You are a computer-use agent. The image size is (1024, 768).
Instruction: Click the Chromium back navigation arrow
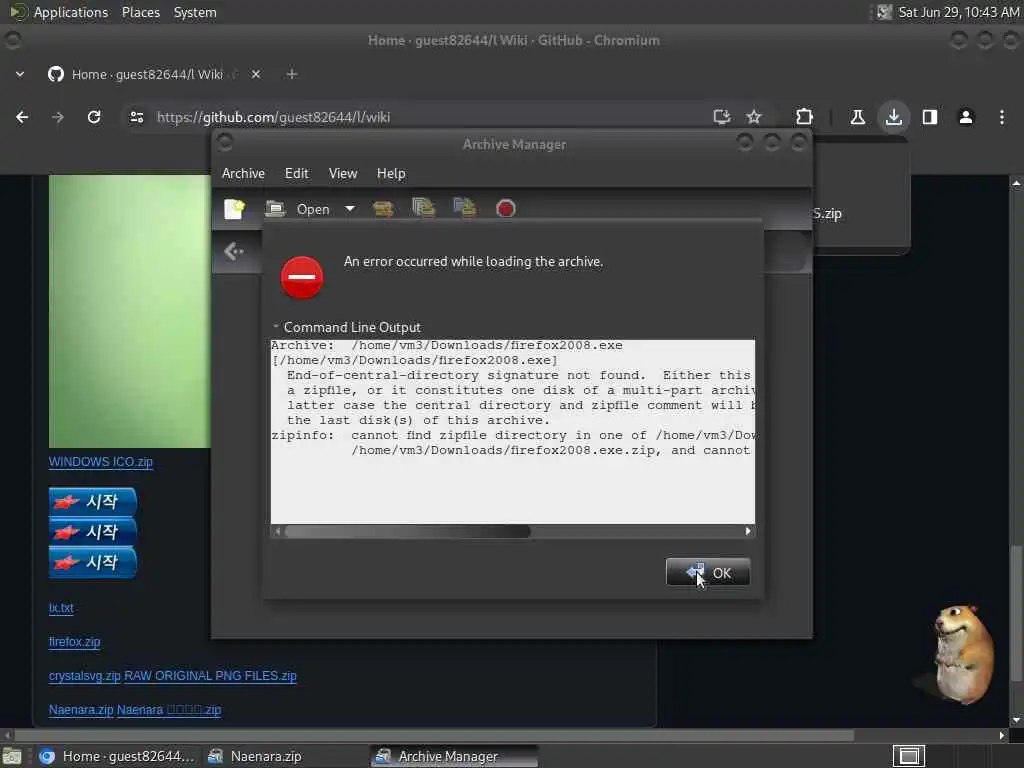(22, 118)
